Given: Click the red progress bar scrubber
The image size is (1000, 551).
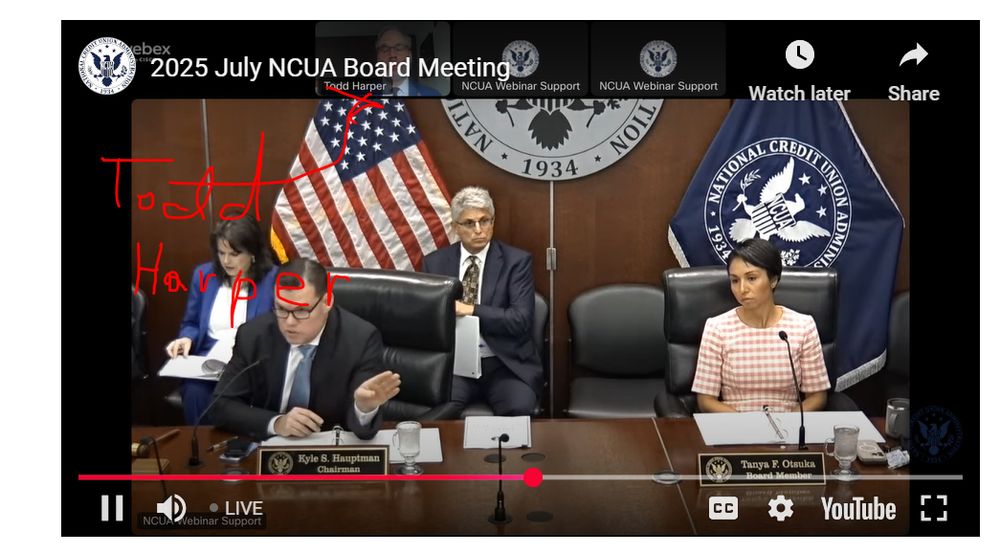Looking at the screenshot, I should [533, 477].
